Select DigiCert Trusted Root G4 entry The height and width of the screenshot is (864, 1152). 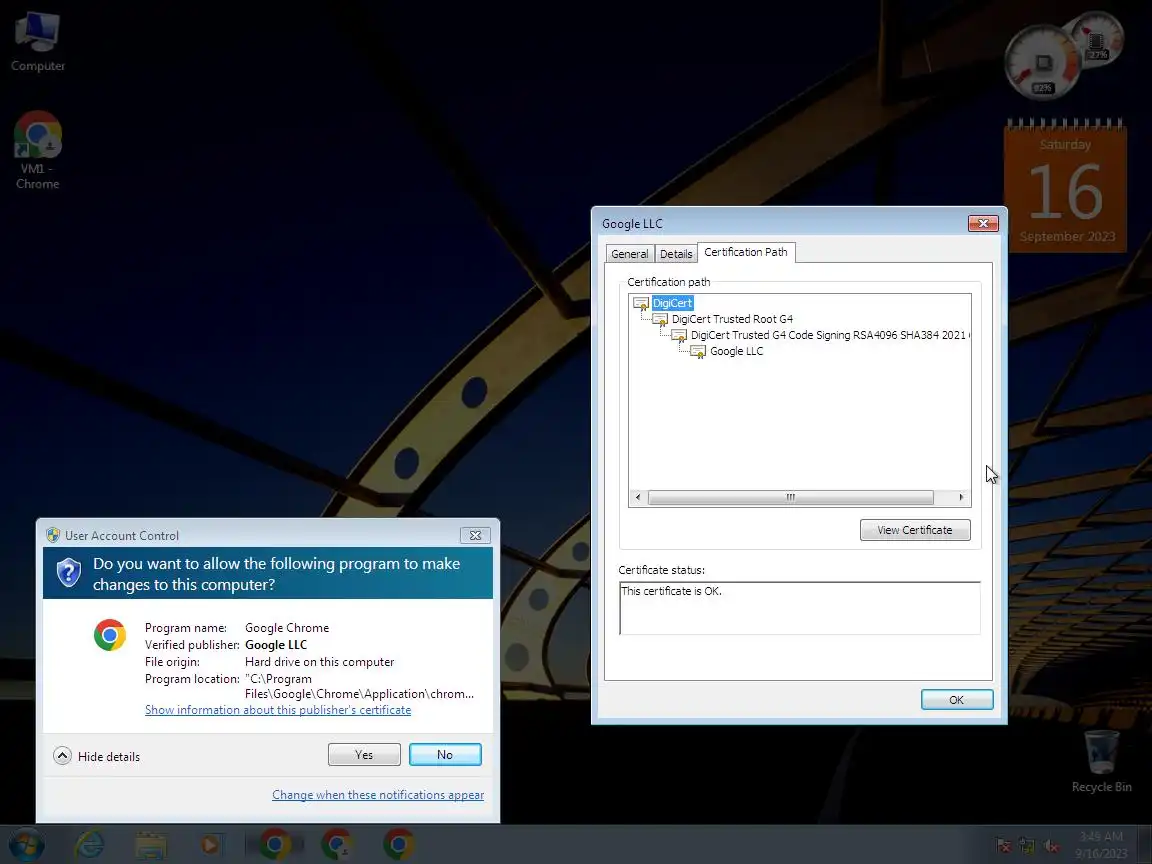tap(732, 319)
